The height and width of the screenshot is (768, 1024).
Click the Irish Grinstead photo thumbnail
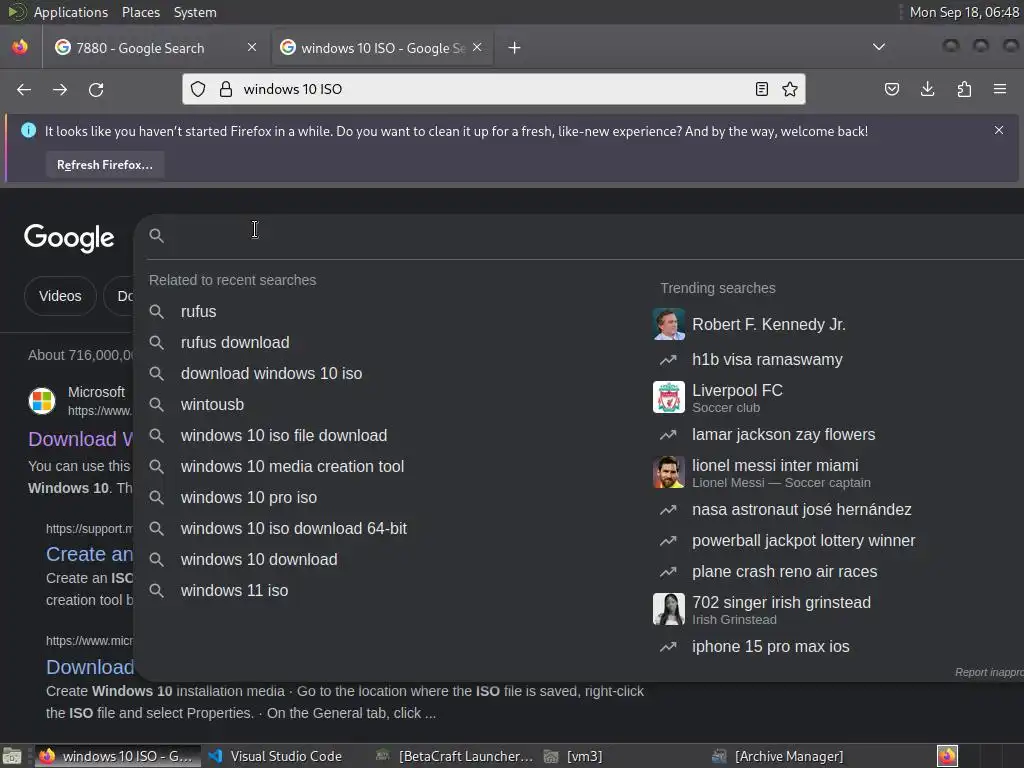coord(669,609)
